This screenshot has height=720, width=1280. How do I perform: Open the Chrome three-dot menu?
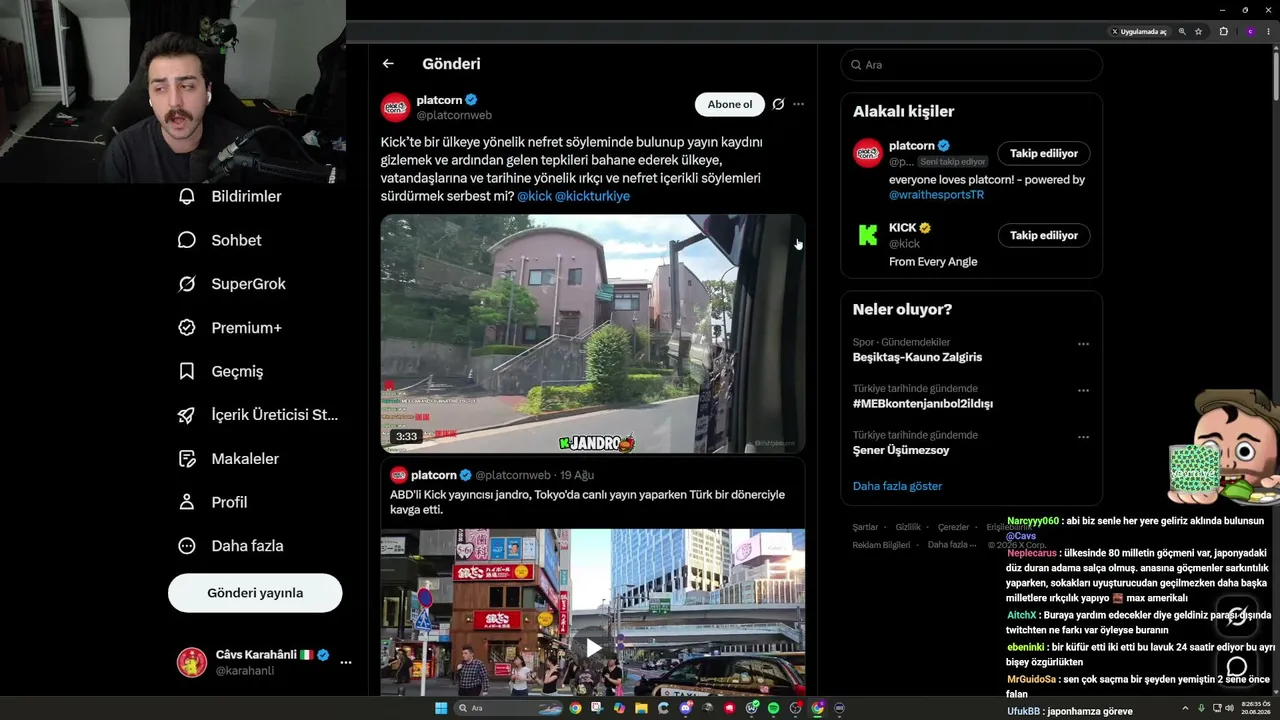(1268, 32)
